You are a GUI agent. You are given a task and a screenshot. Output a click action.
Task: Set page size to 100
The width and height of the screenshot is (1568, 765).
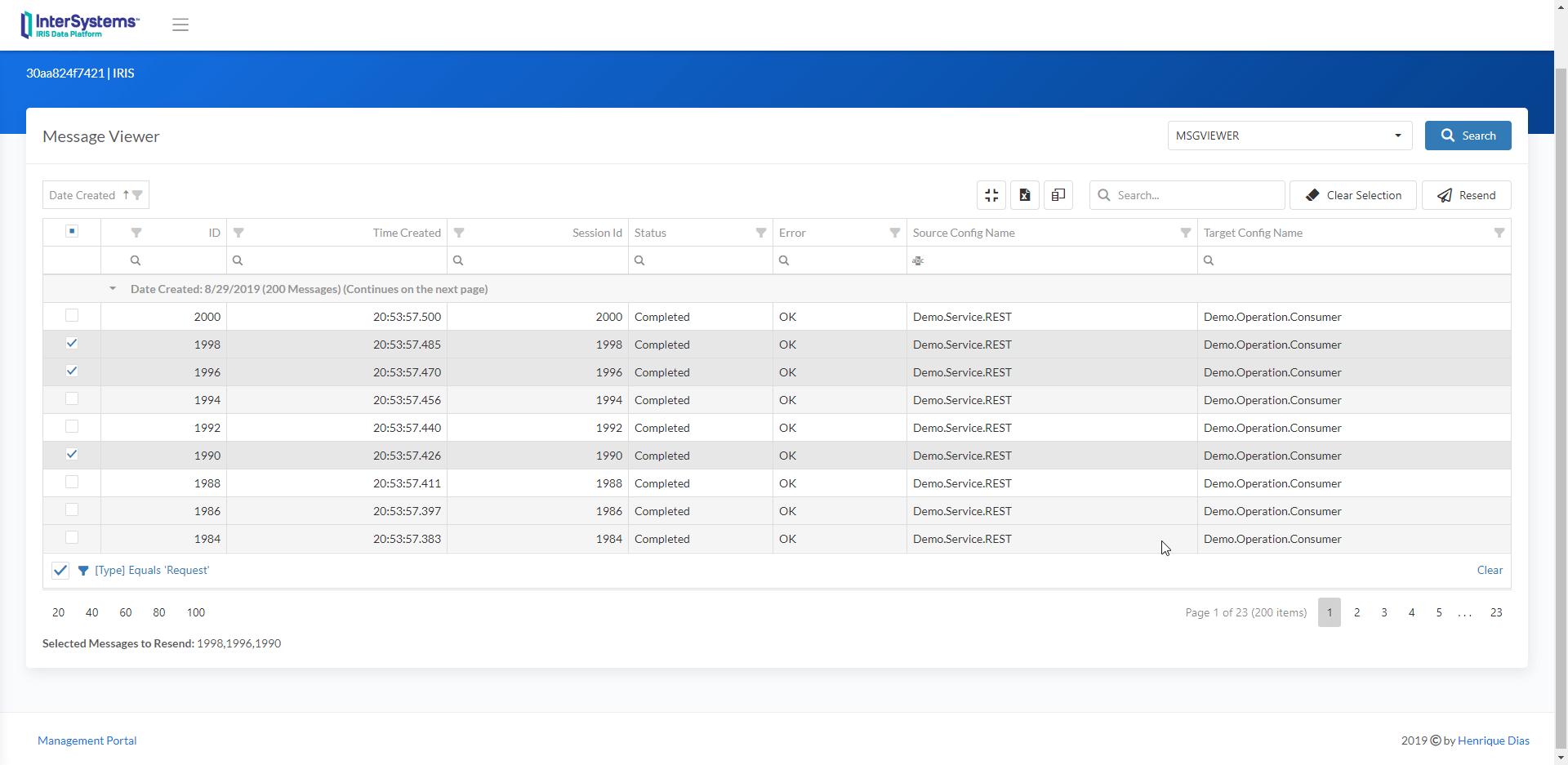coord(196,612)
